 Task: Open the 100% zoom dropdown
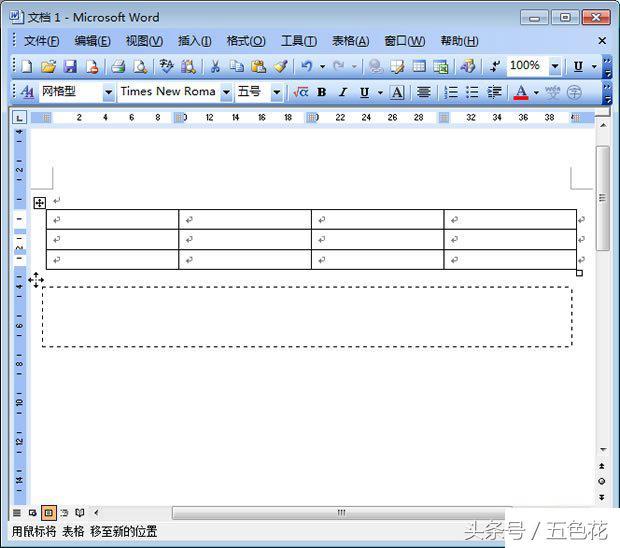[x=555, y=66]
